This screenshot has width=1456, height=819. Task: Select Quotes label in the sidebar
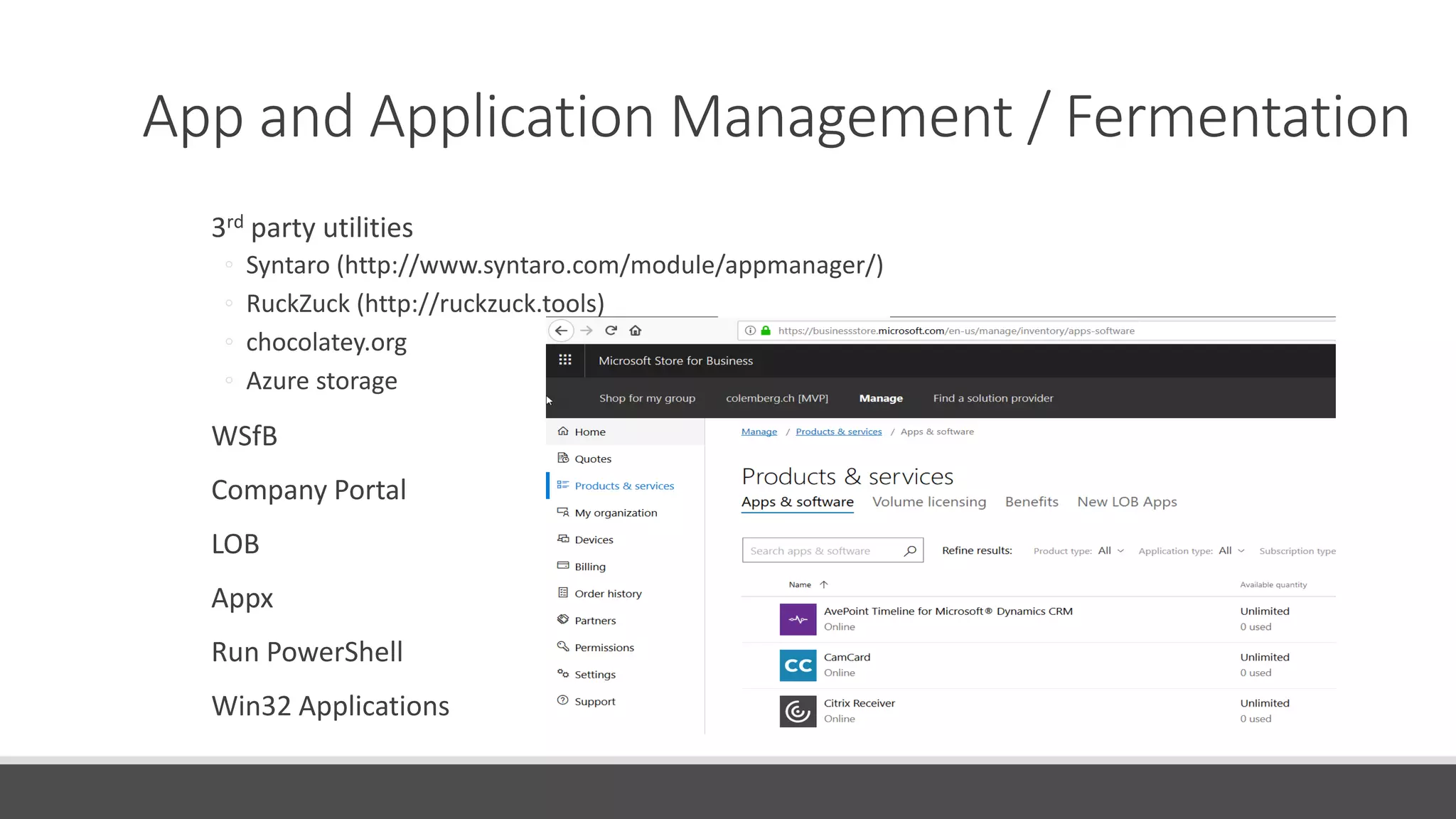[593, 459]
